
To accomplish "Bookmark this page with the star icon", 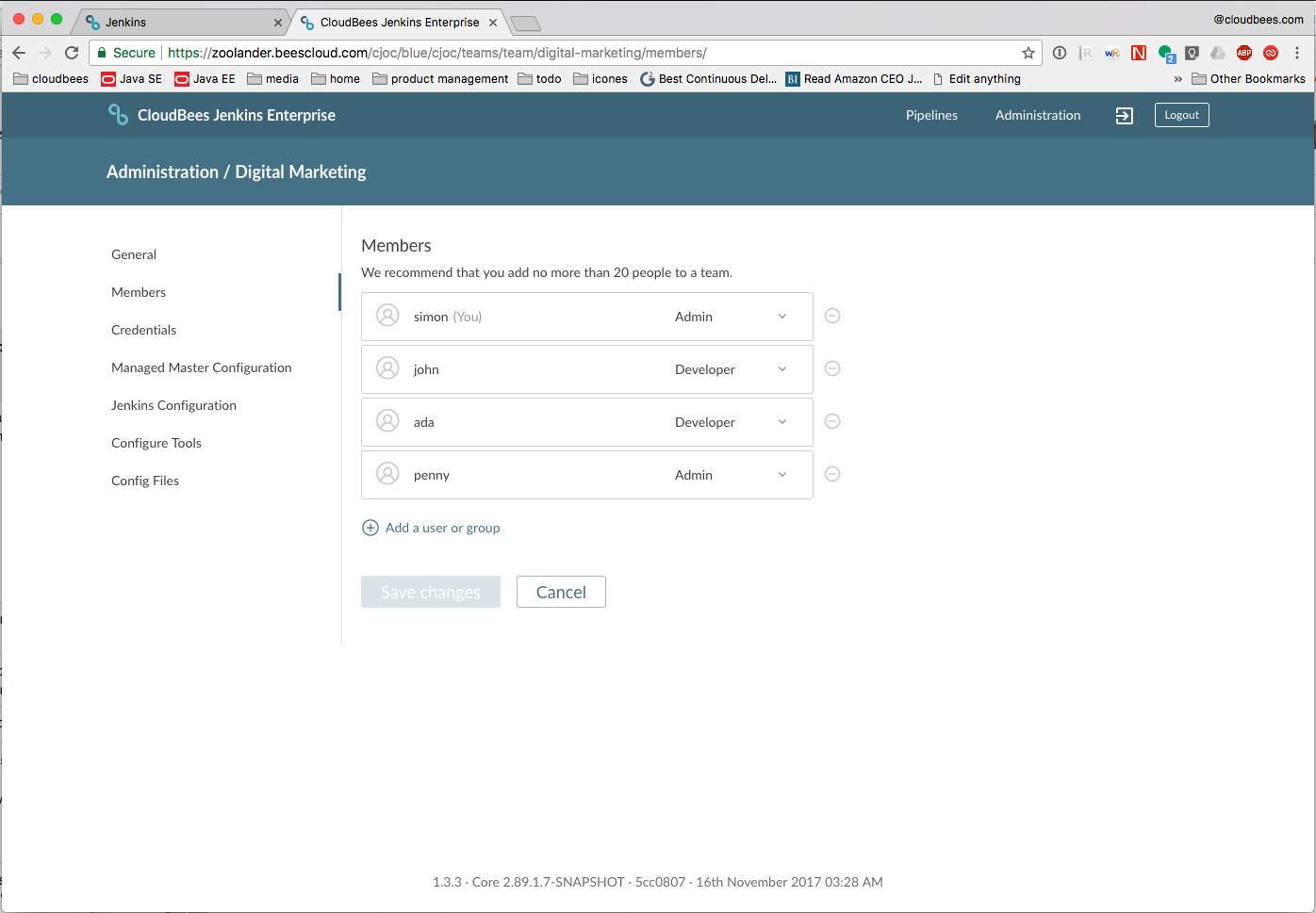I will (x=1028, y=53).
